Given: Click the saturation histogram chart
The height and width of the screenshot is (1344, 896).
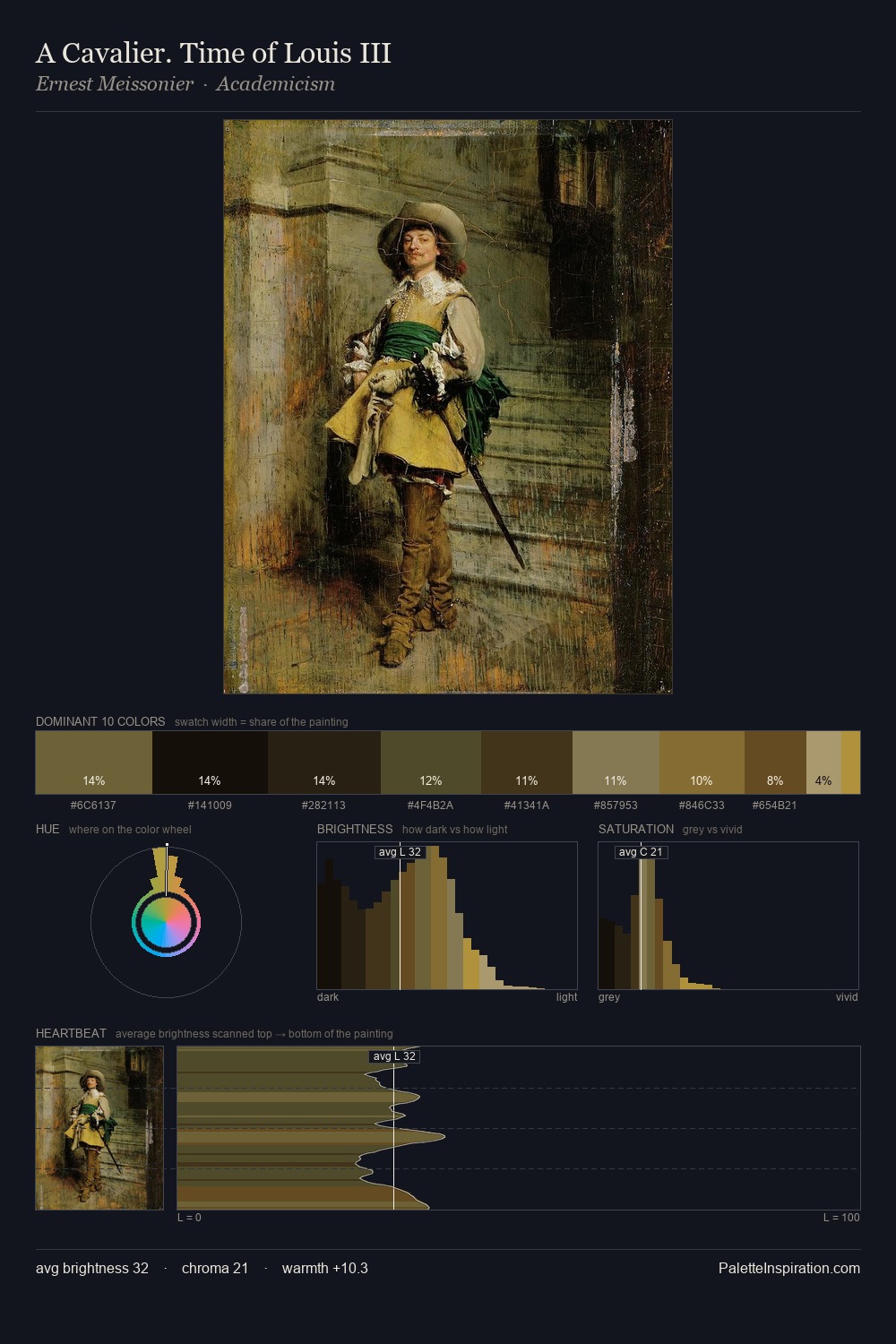Looking at the screenshot, I should (728, 916).
